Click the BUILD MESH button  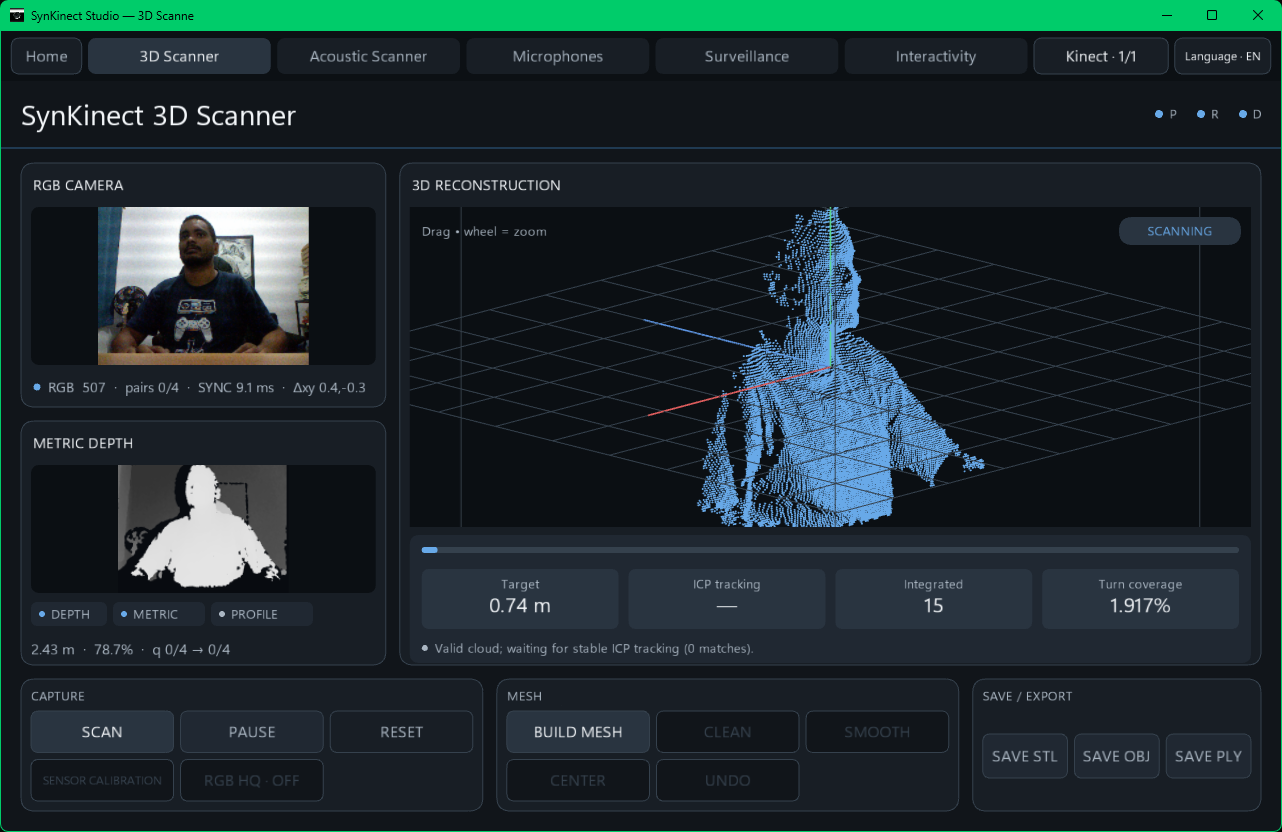(x=578, y=732)
